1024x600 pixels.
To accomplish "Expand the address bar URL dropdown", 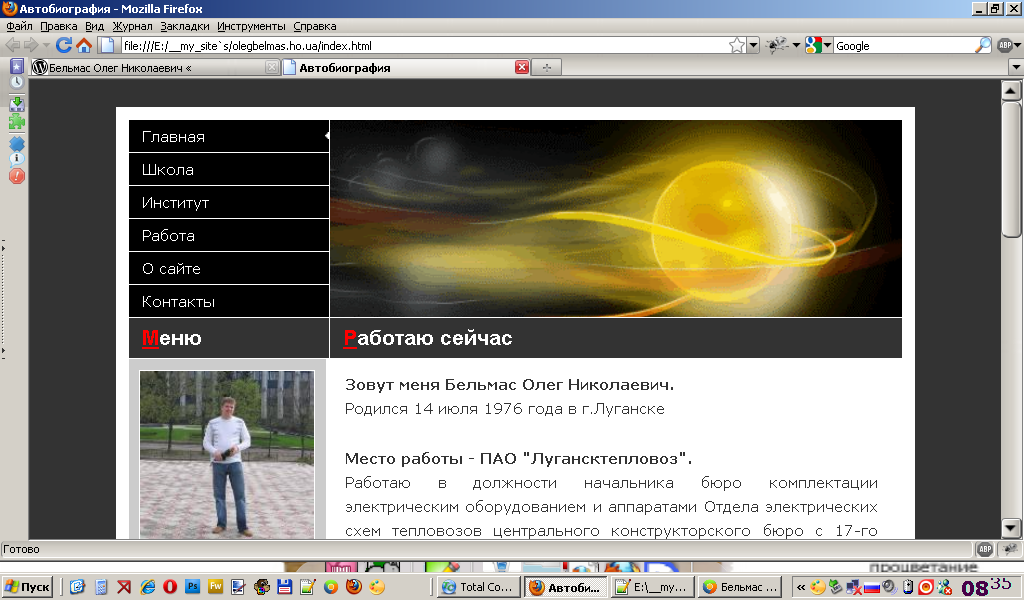I will pyautogui.click(x=754, y=45).
